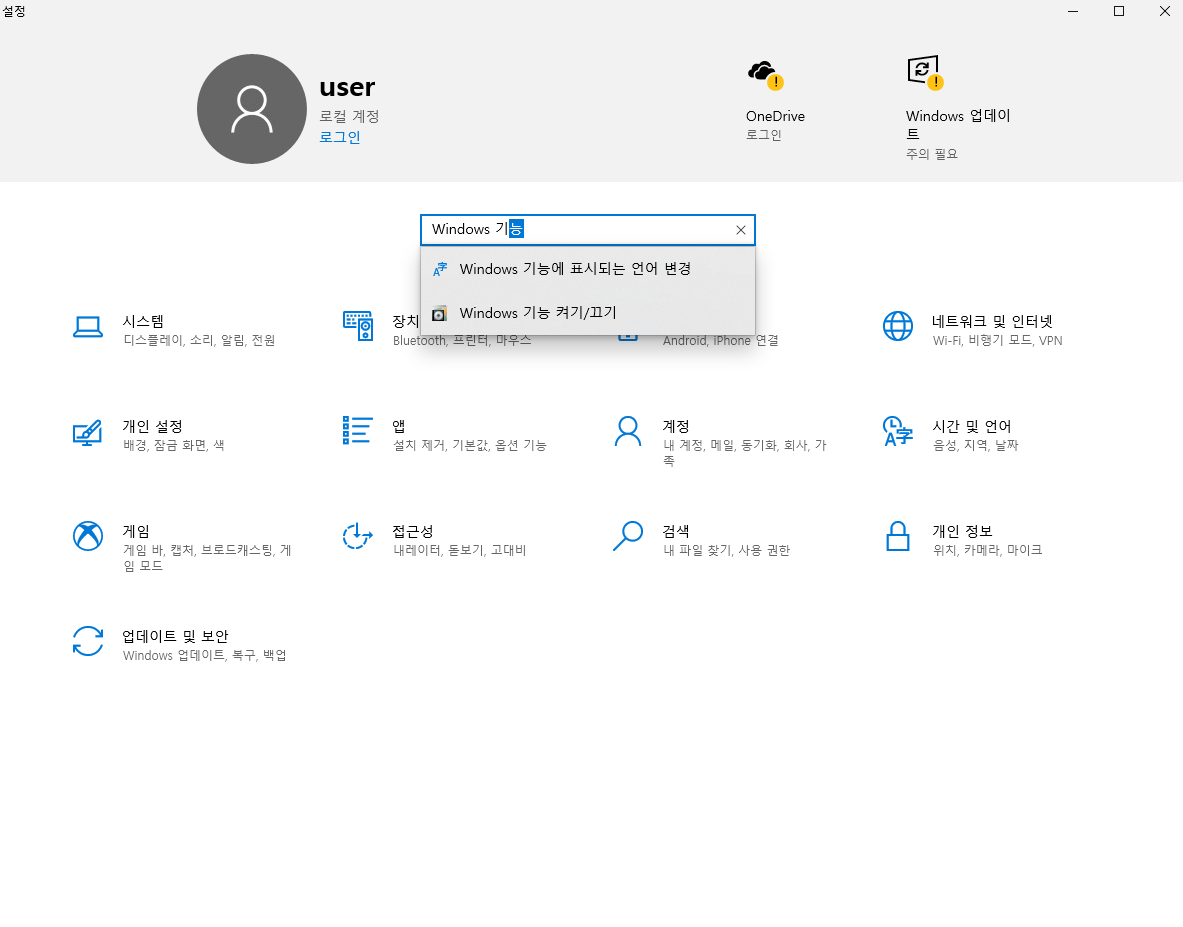Screen dimensions: 1183x927
Task: Click 'Android, iPhone 연결' description text
Action: (721, 341)
